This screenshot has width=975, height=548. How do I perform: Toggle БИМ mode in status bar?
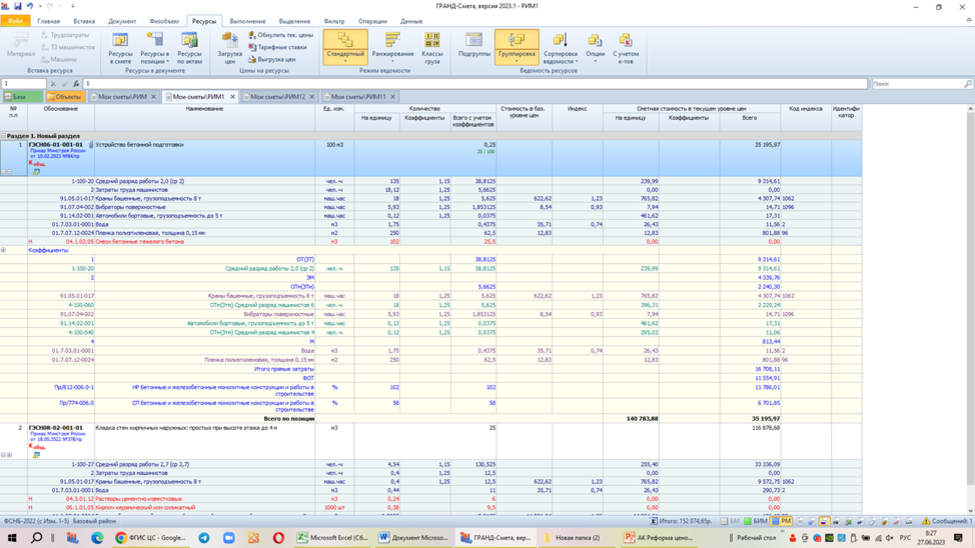(756, 521)
